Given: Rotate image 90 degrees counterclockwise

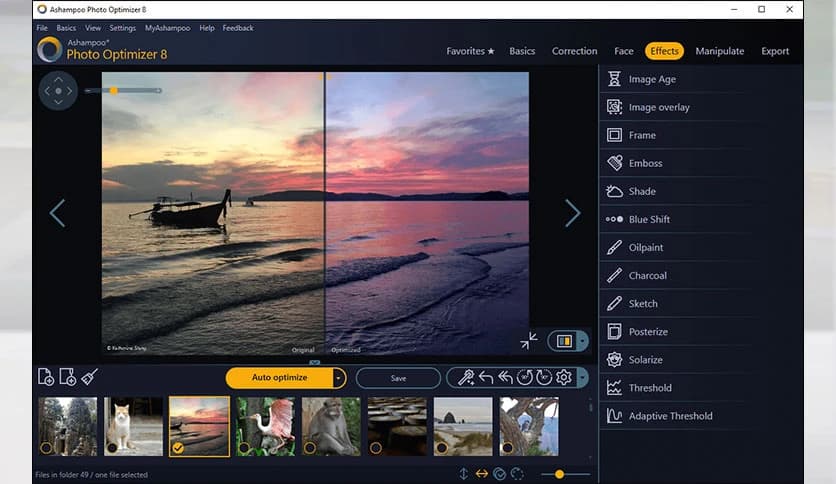Looking at the screenshot, I should coord(525,377).
